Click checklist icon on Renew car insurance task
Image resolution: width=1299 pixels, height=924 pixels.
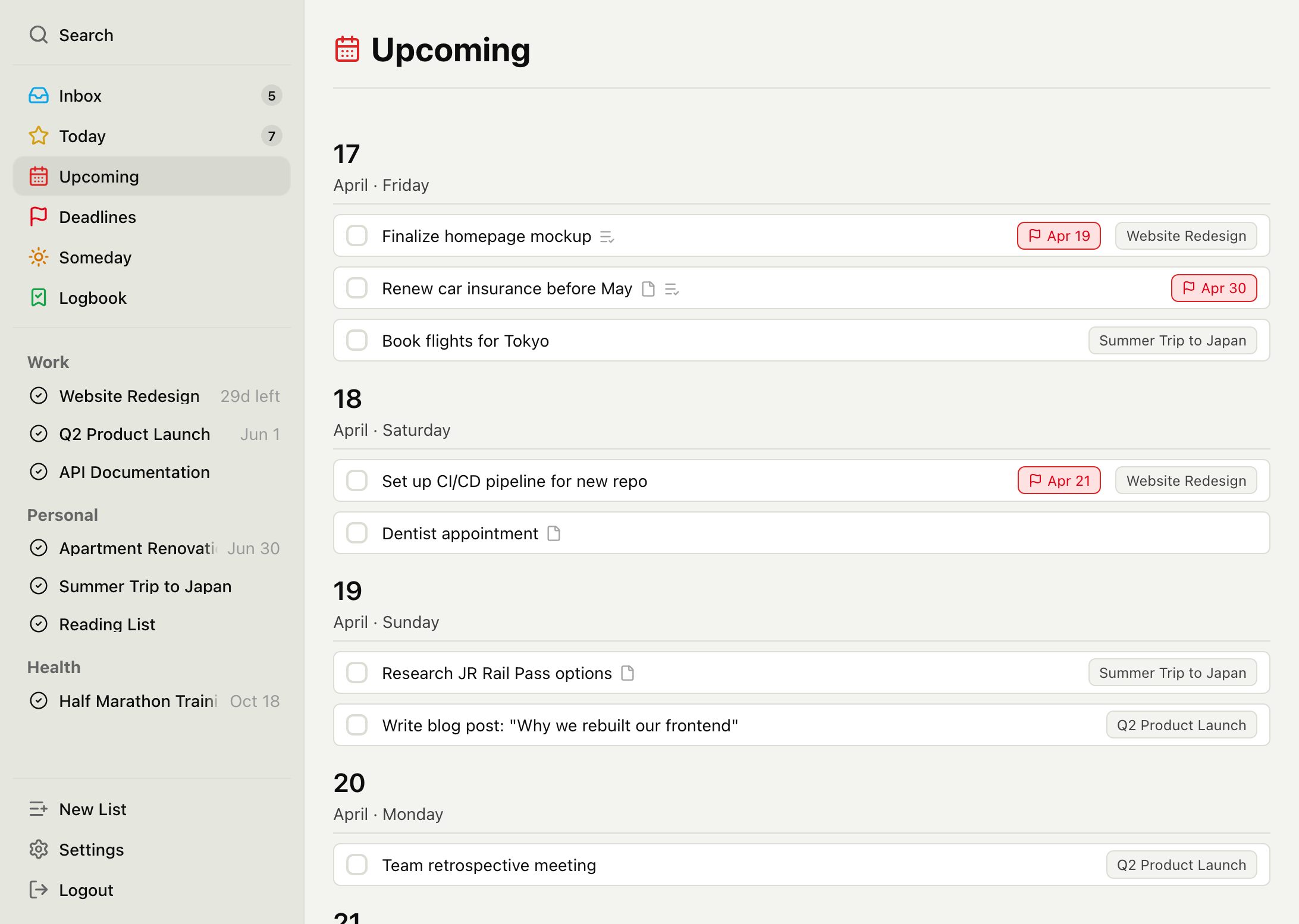pyautogui.click(x=672, y=290)
